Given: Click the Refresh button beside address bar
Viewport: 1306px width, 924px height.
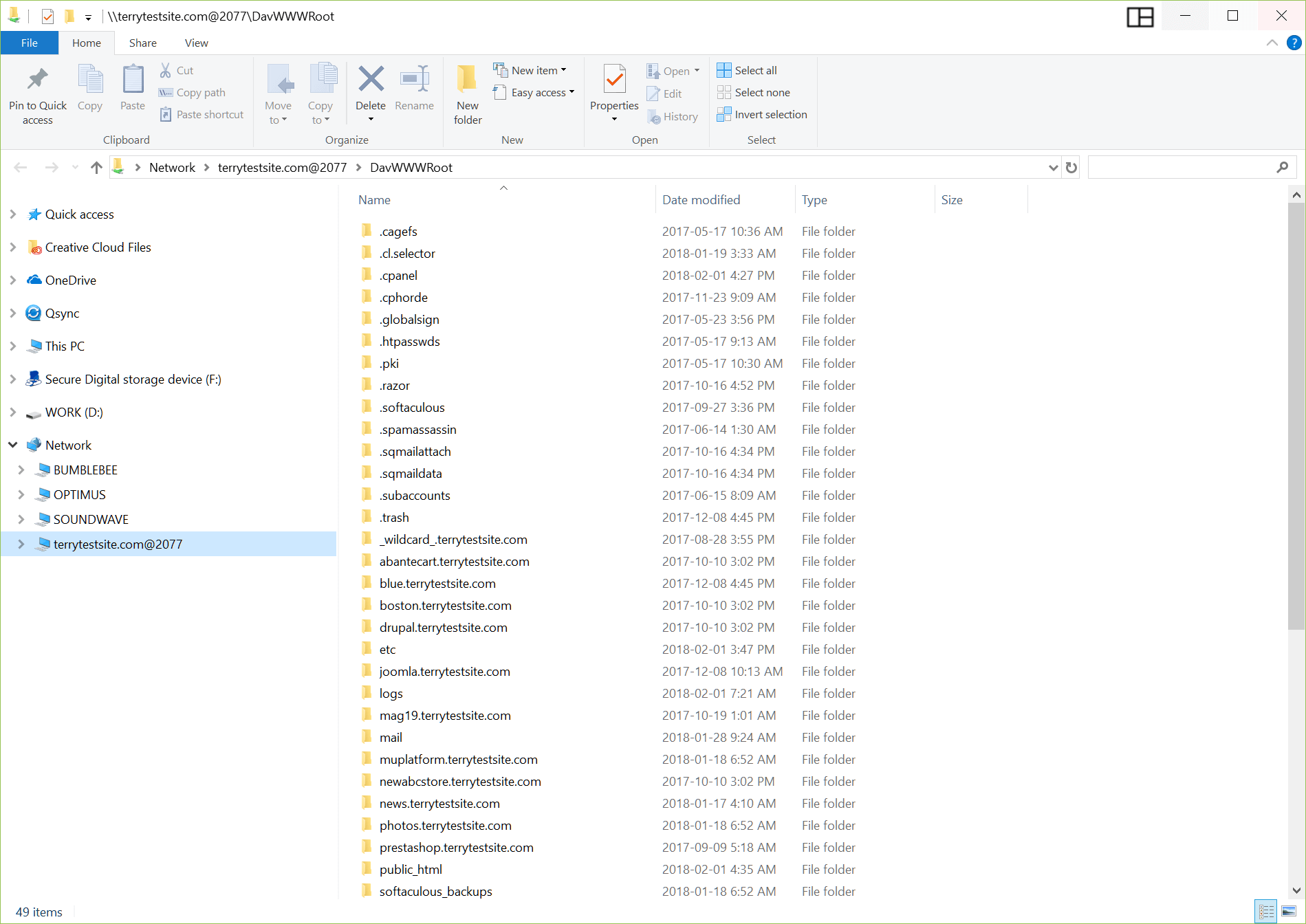Looking at the screenshot, I should [1071, 167].
